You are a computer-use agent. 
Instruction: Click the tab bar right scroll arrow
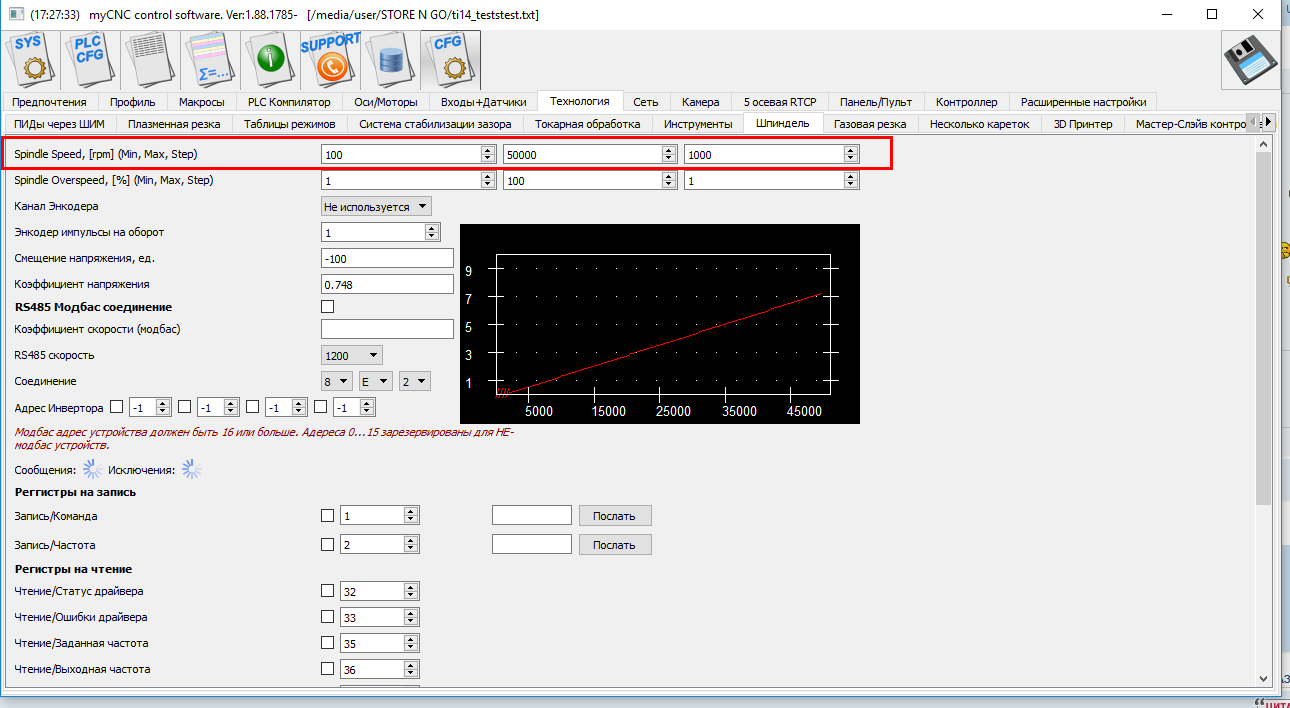tap(1269, 122)
